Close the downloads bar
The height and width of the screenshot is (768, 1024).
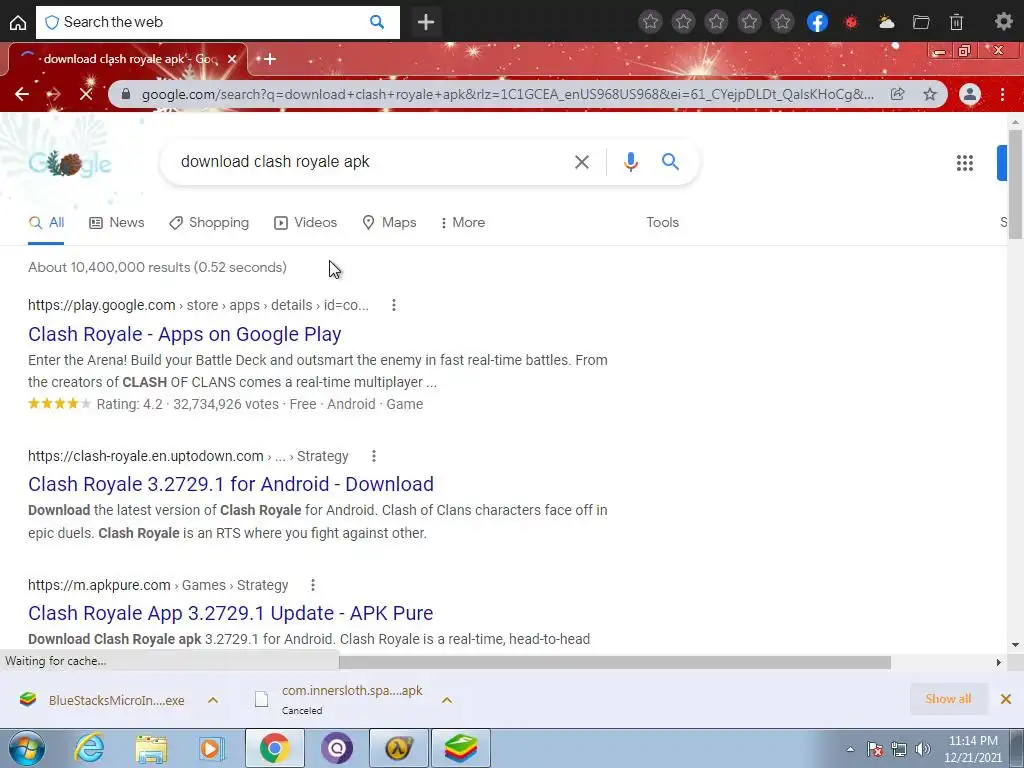click(1006, 699)
